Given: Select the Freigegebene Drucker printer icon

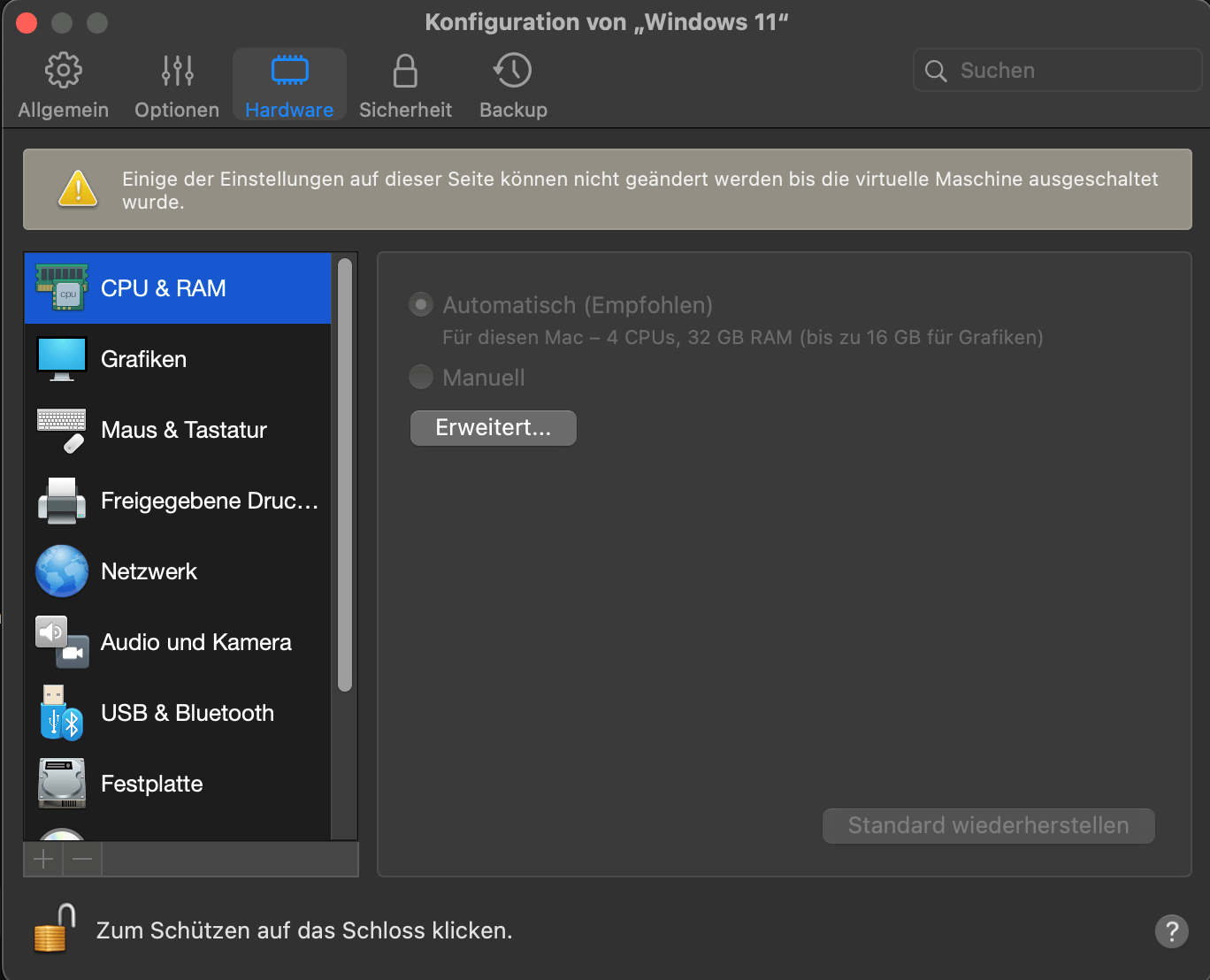Looking at the screenshot, I should pos(62,501).
